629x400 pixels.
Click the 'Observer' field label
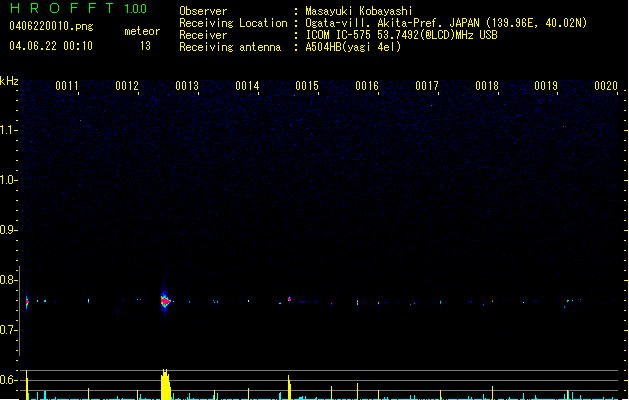click(x=203, y=11)
